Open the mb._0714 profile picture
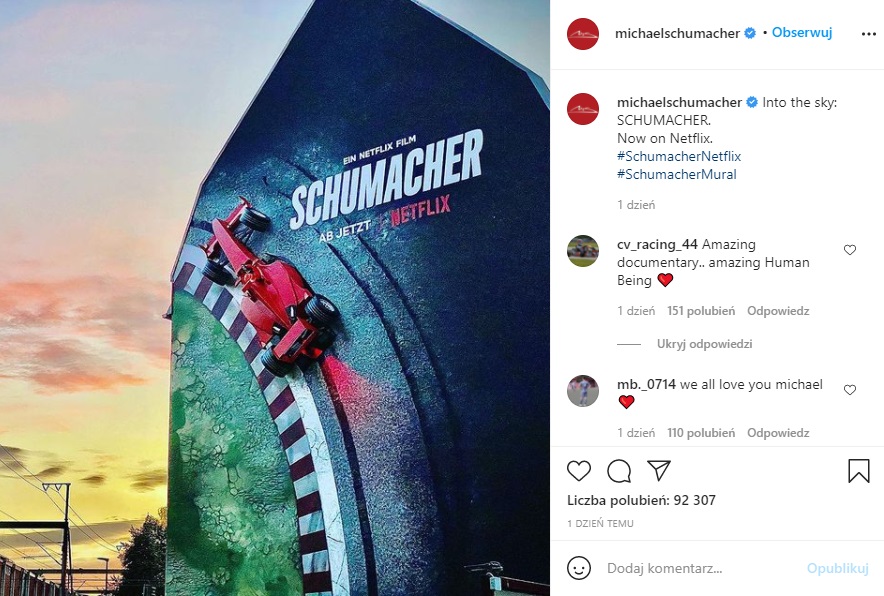The width and height of the screenshot is (884, 596). click(x=582, y=390)
